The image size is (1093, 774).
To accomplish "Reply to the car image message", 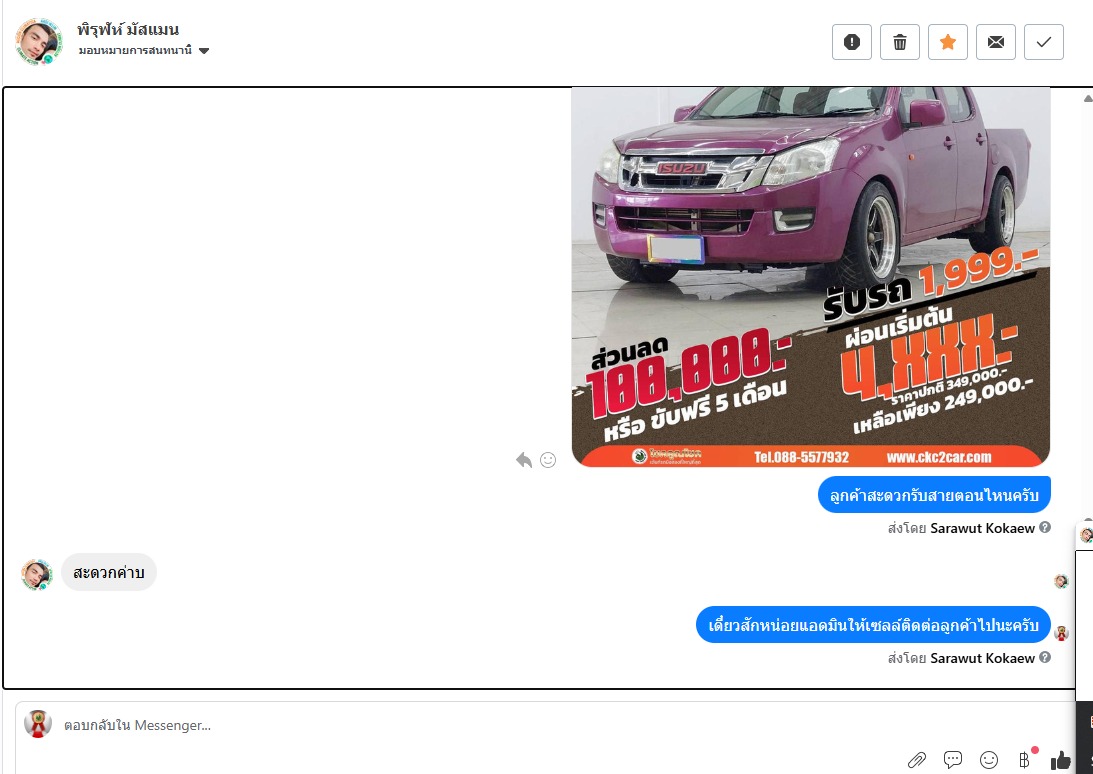I will click(x=523, y=460).
